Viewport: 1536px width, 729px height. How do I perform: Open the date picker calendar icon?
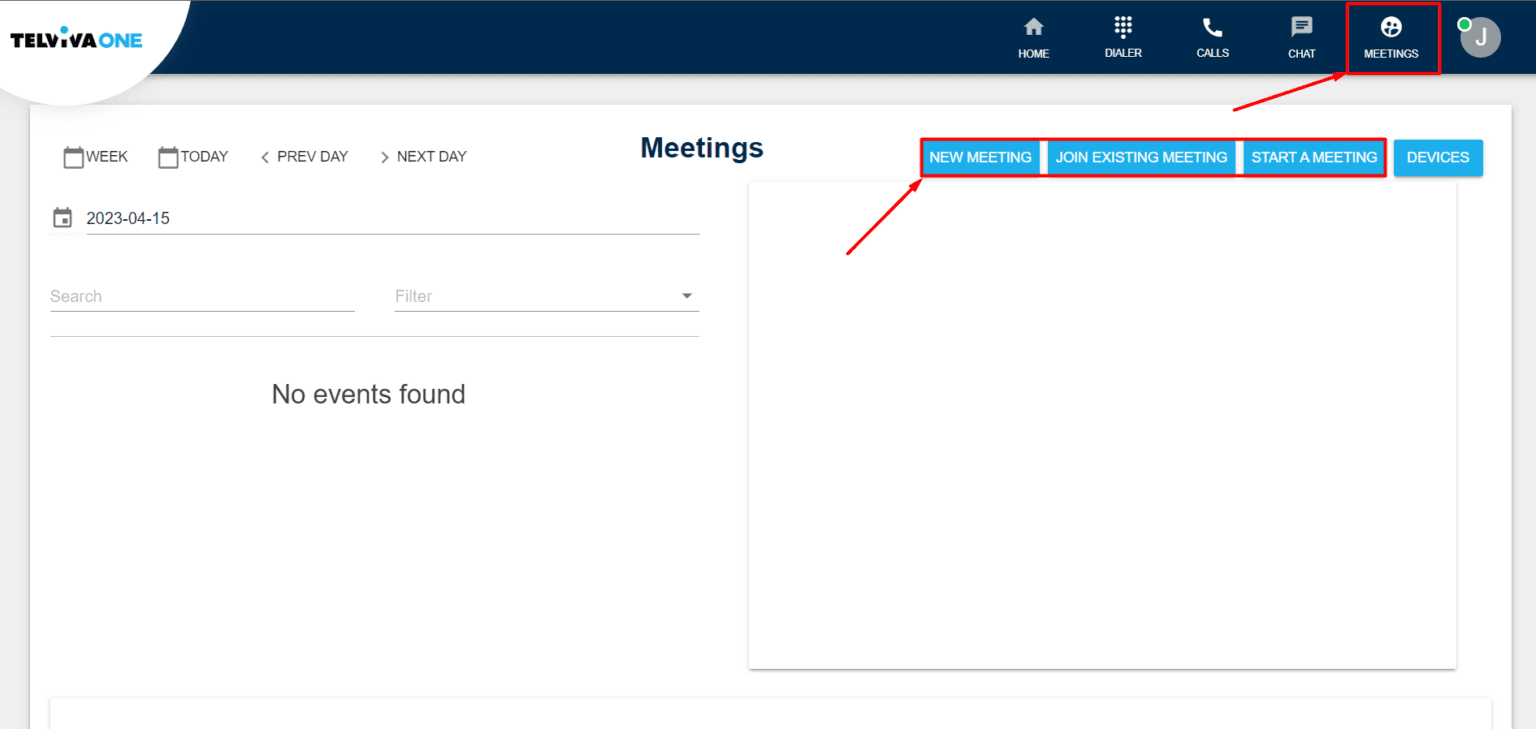[62, 217]
